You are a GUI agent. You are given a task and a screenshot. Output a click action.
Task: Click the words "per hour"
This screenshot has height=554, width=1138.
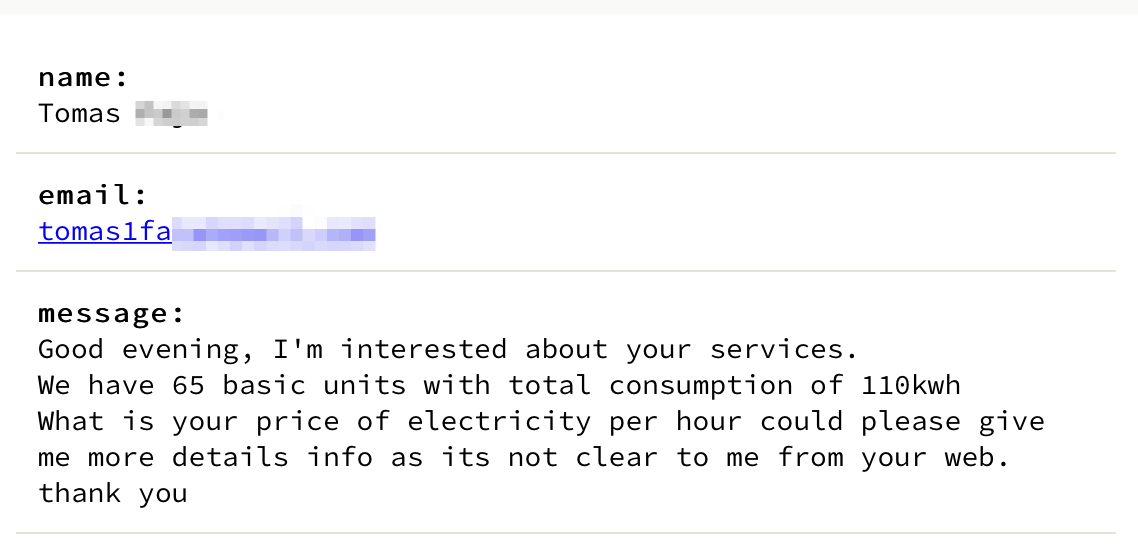coord(675,422)
